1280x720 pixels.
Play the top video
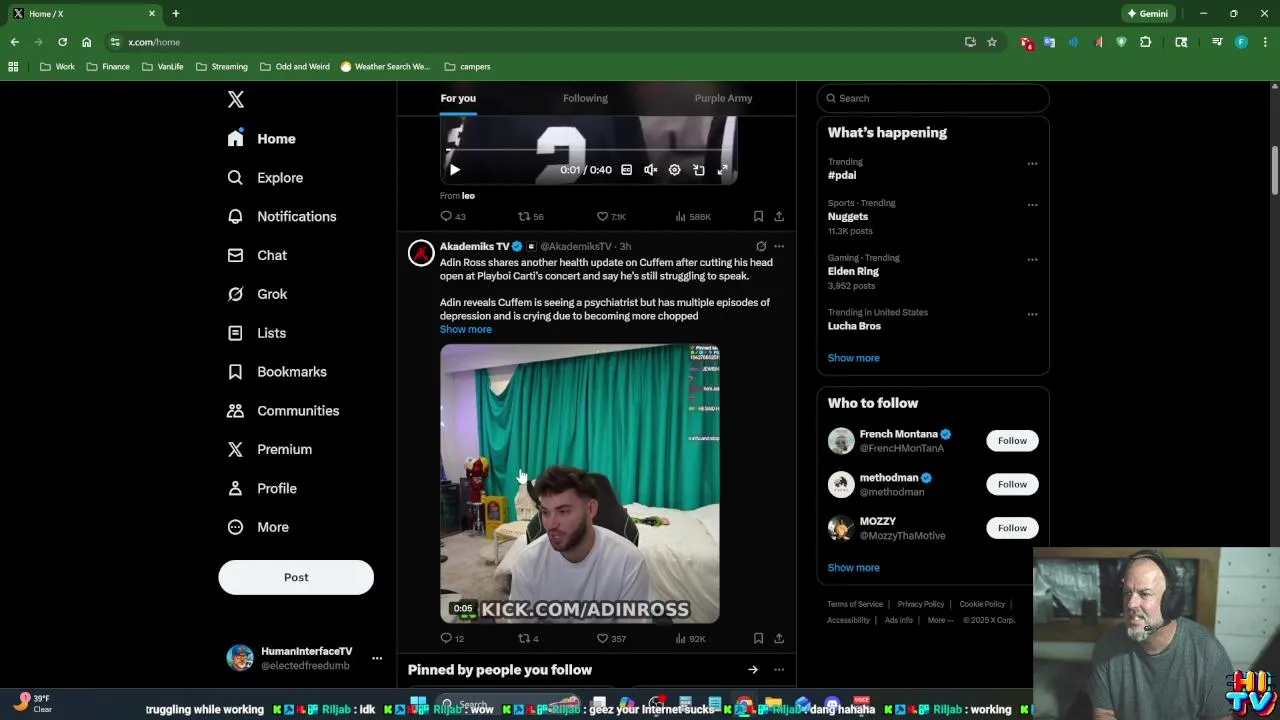[x=455, y=170]
